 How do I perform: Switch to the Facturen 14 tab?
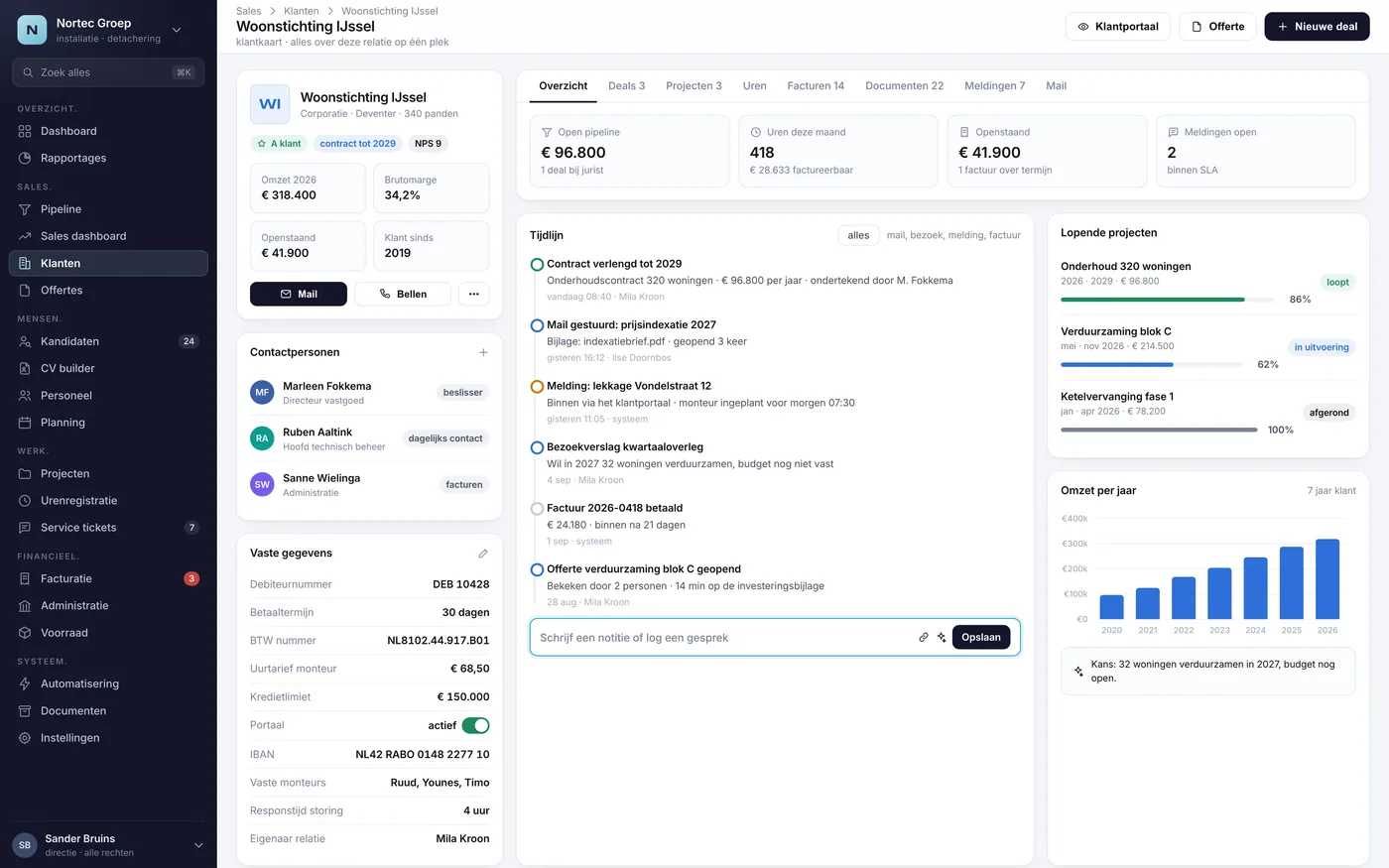816,86
